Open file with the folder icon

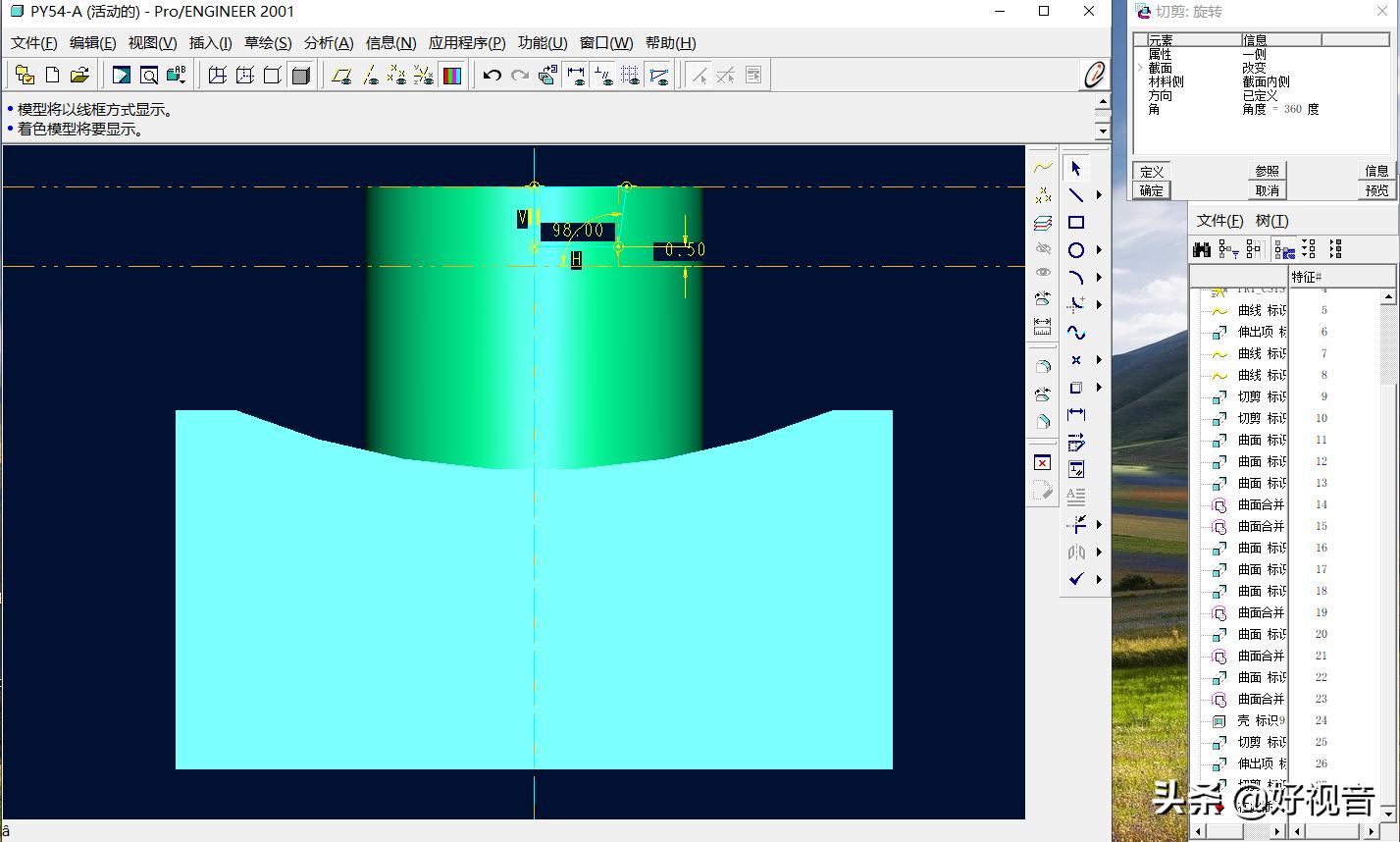pos(79,76)
